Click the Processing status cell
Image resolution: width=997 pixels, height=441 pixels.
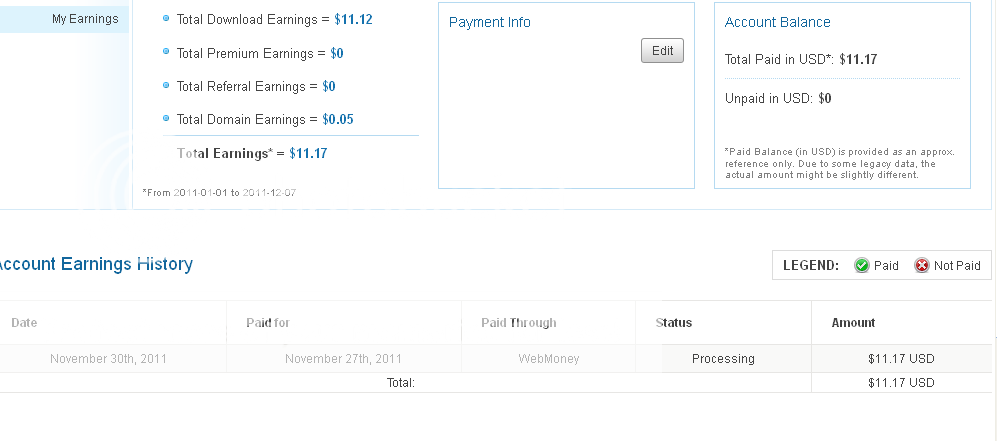(x=723, y=359)
